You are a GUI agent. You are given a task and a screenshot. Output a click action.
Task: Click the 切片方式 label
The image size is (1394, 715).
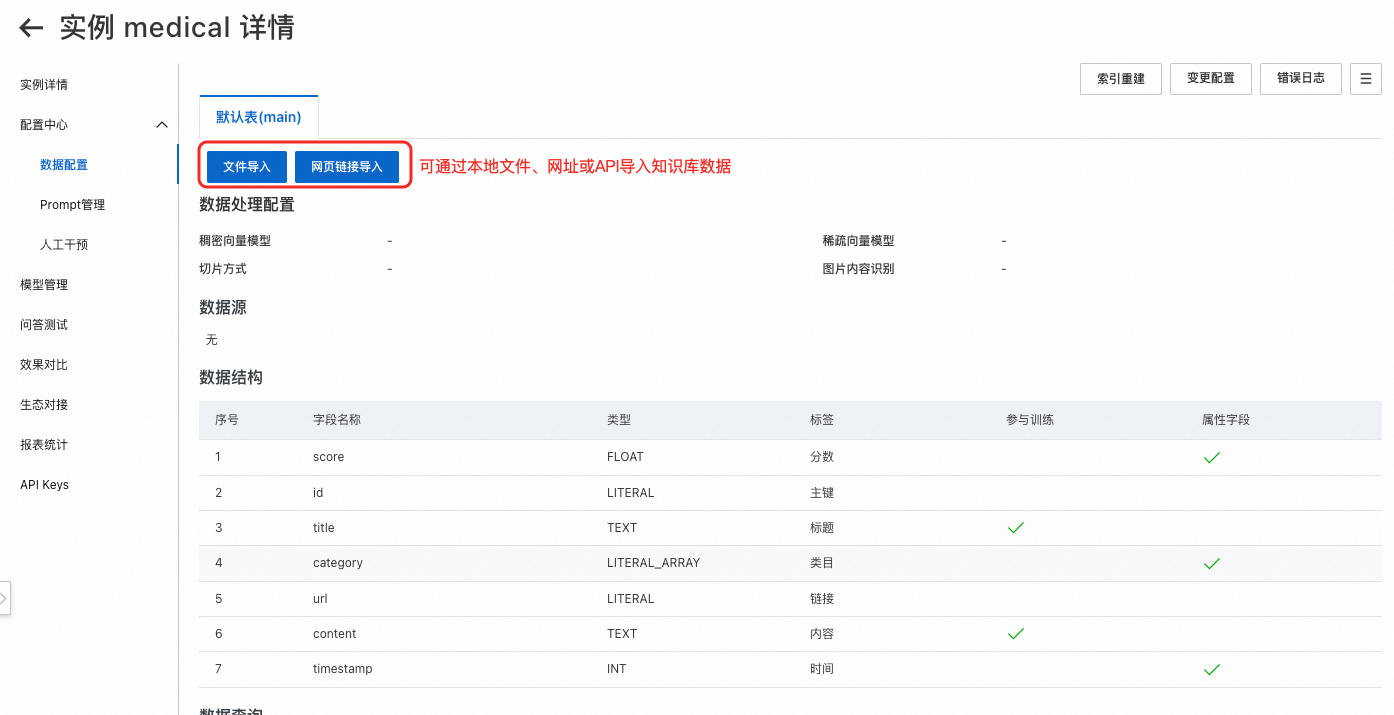point(223,269)
